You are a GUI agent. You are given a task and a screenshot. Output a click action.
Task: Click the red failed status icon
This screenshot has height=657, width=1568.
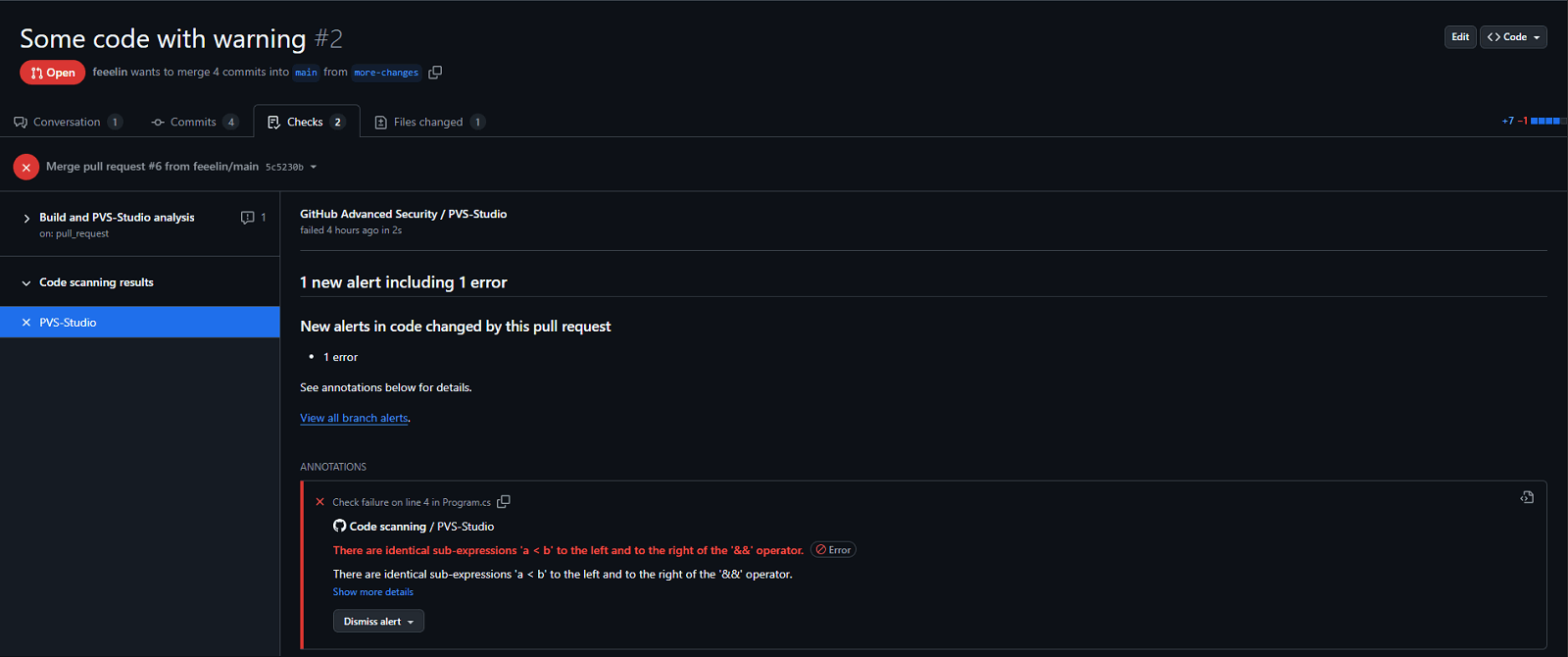[26, 168]
